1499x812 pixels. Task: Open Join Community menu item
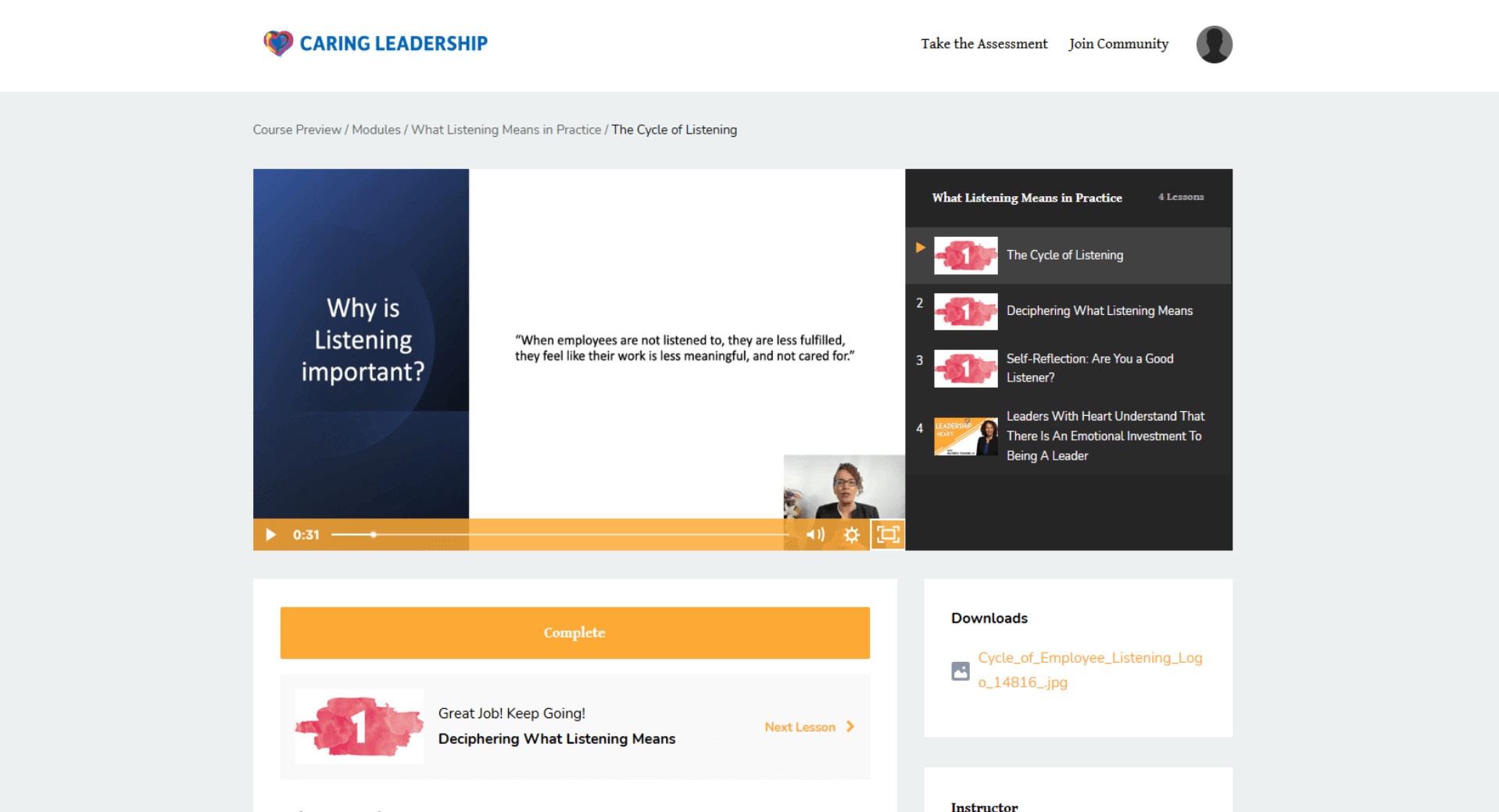click(1118, 44)
